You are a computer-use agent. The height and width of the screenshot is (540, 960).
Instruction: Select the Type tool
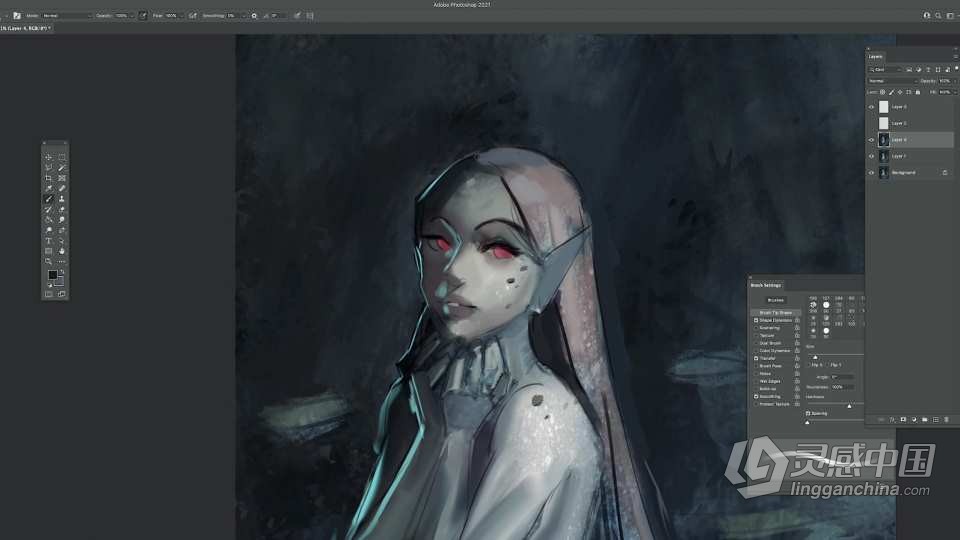pos(49,241)
